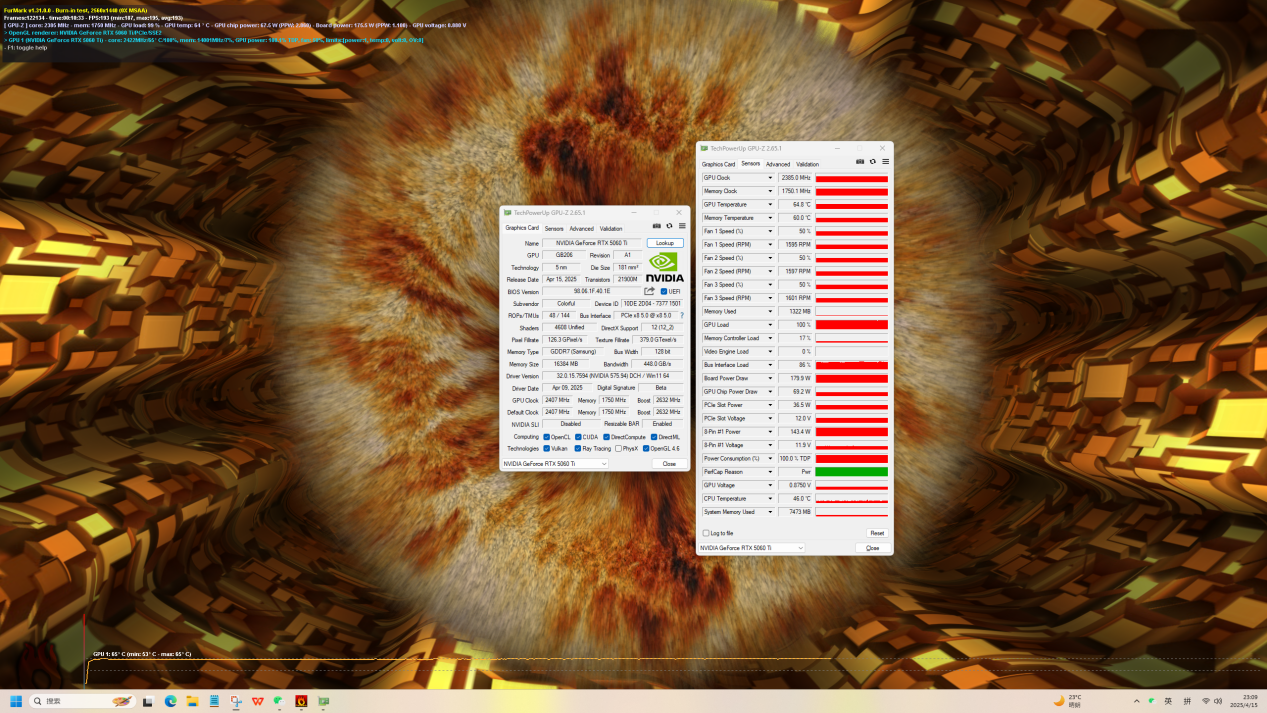This screenshot has height=713, width=1267.
Task: Open the GPU Clock sensor dropdown
Action: pos(770,178)
